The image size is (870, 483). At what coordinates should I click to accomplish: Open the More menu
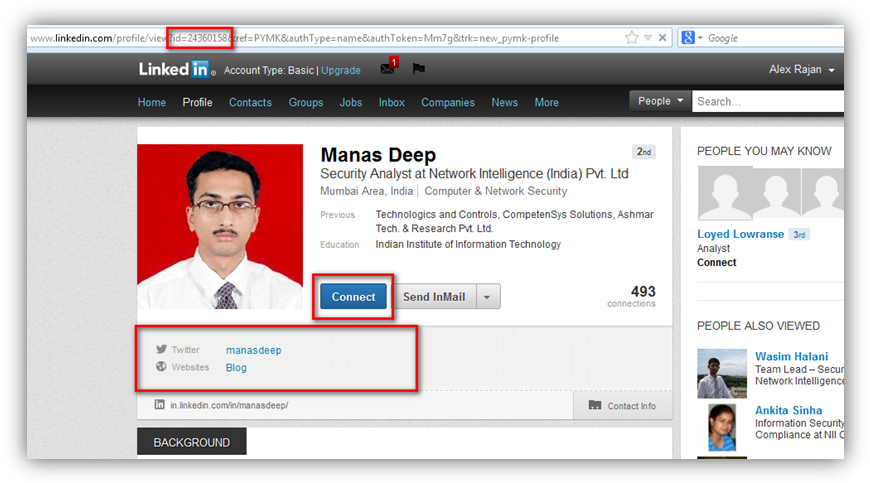547,103
